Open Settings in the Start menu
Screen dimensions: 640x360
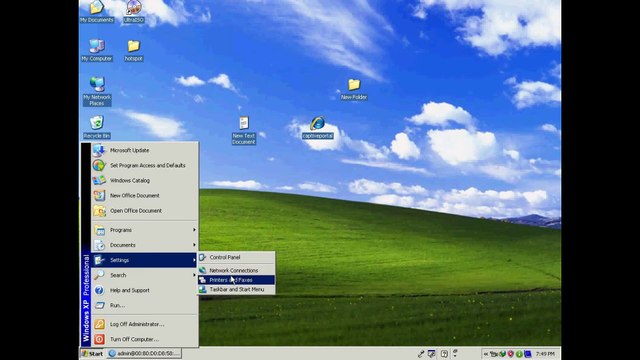tap(144, 260)
